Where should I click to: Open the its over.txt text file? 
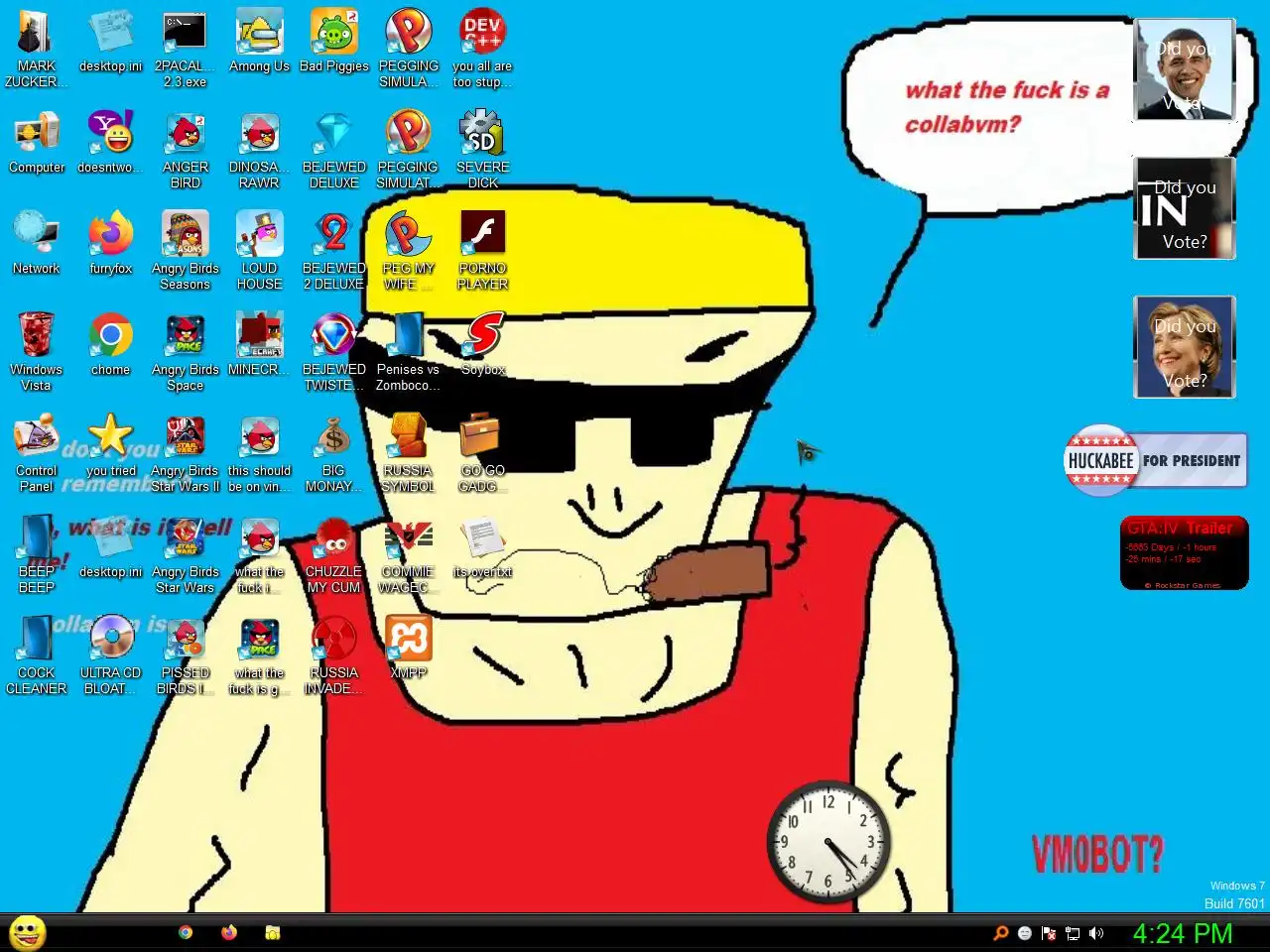[x=482, y=547]
